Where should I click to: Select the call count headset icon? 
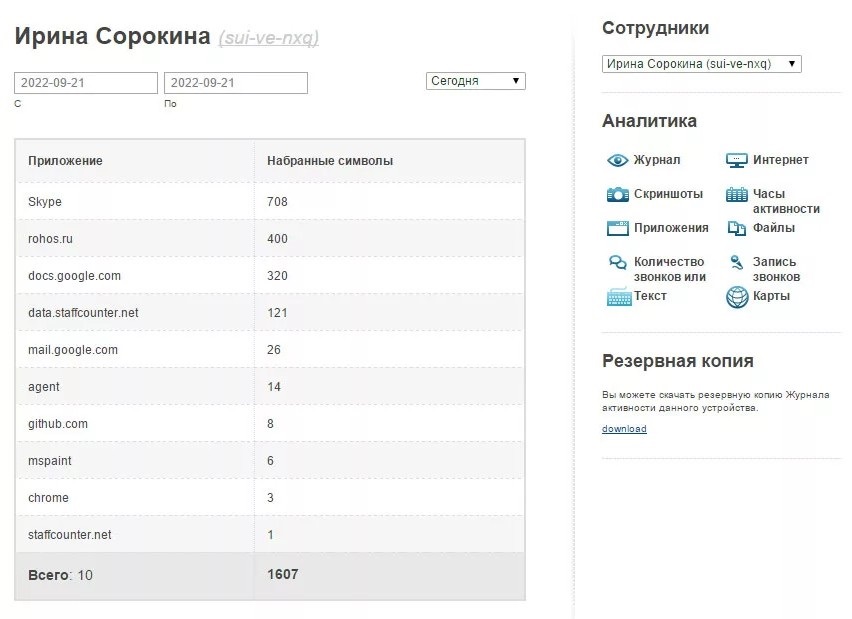coord(618,263)
